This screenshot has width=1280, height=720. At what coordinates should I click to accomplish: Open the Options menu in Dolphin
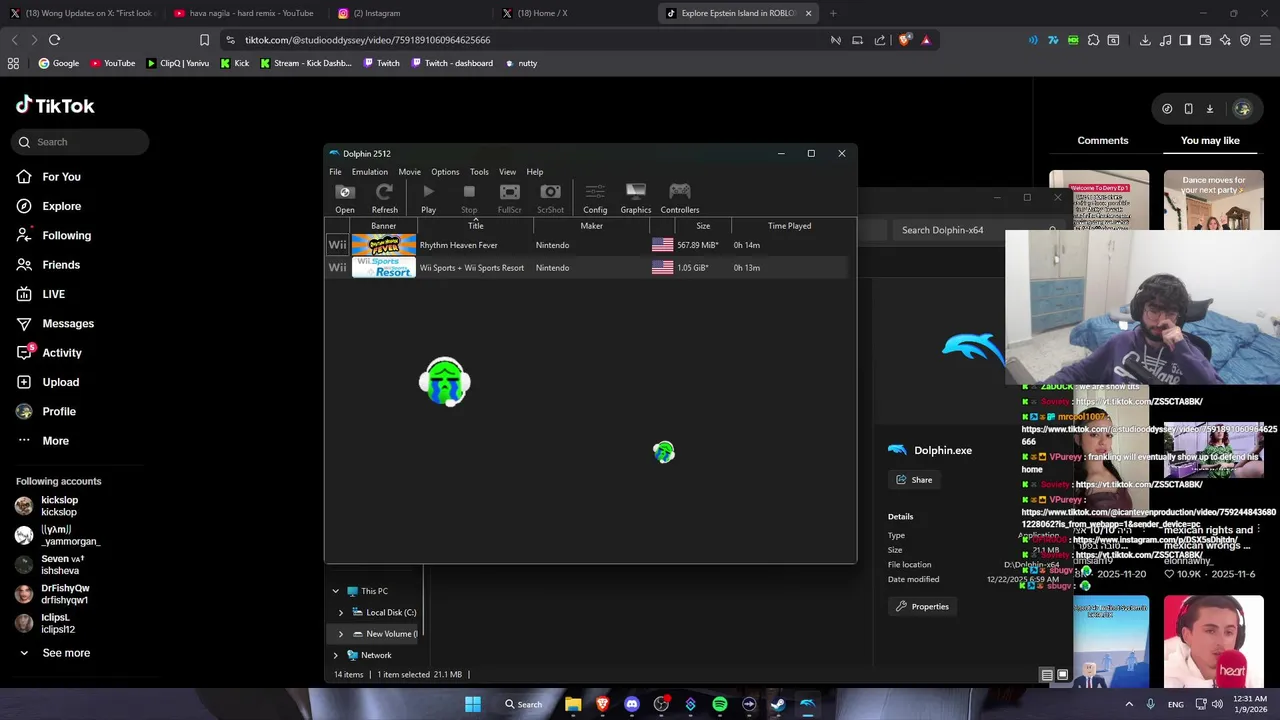tap(445, 172)
